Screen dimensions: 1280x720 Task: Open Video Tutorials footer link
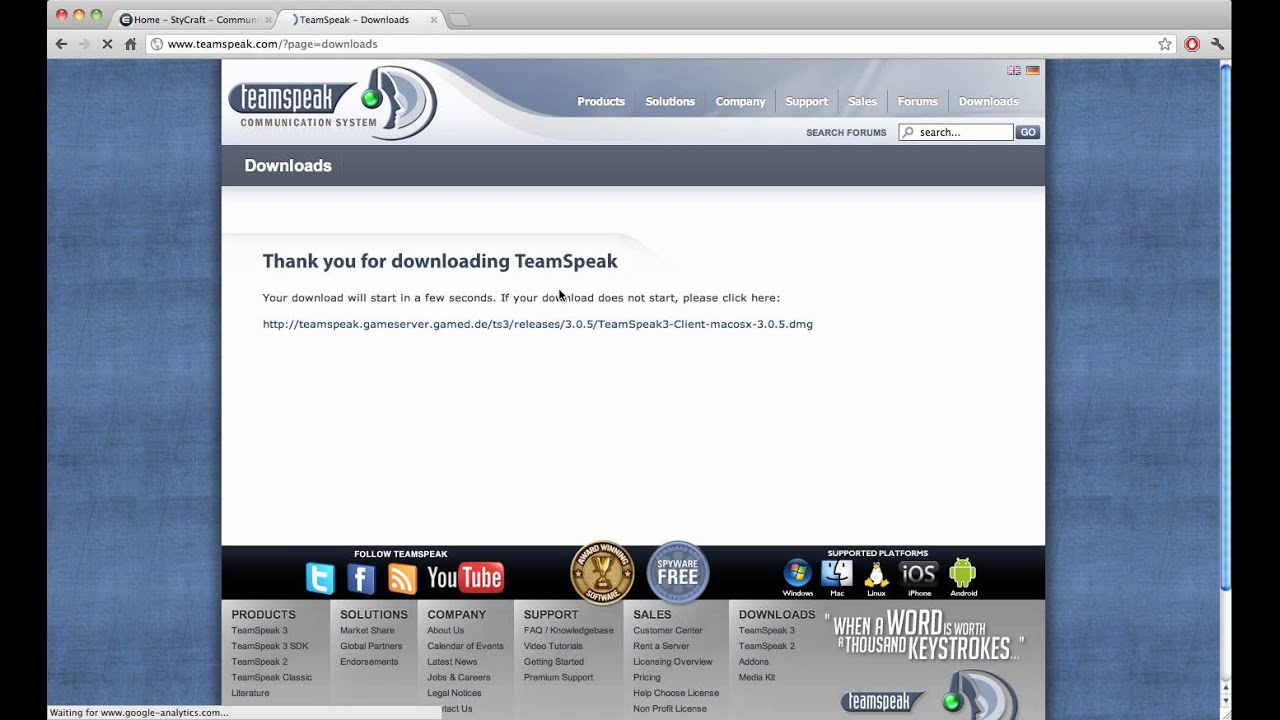(553, 646)
